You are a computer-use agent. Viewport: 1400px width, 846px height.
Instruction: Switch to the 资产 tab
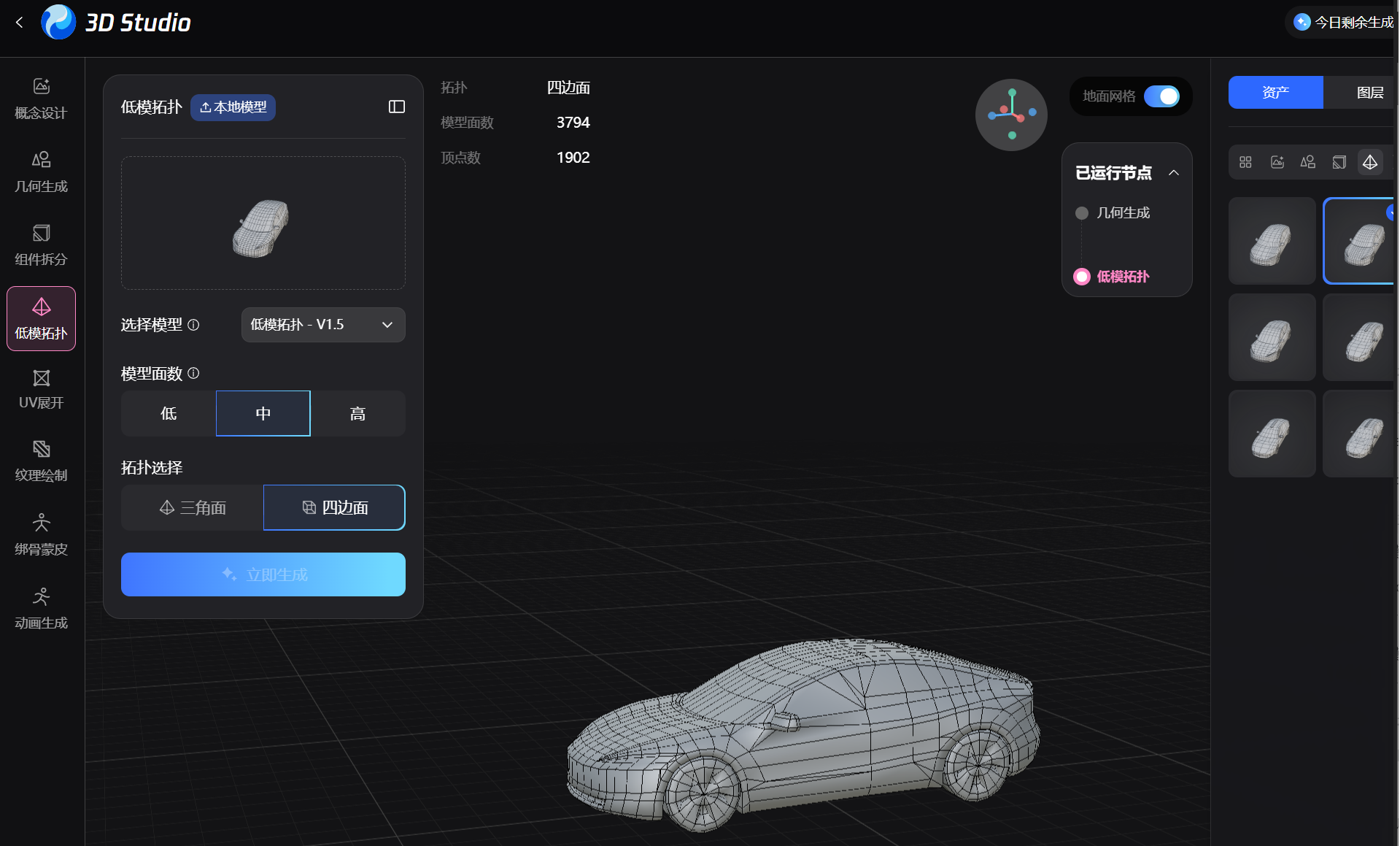(1276, 93)
